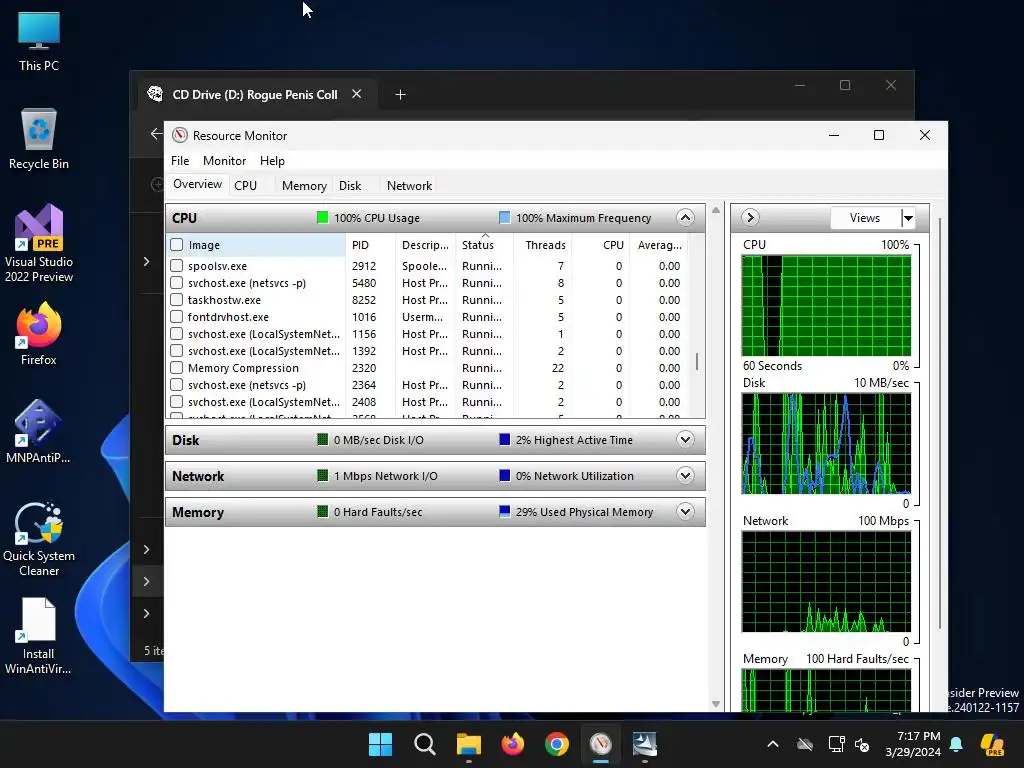Open the File menu
This screenshot has height=768, width=1024.
[x=180, y=161]
